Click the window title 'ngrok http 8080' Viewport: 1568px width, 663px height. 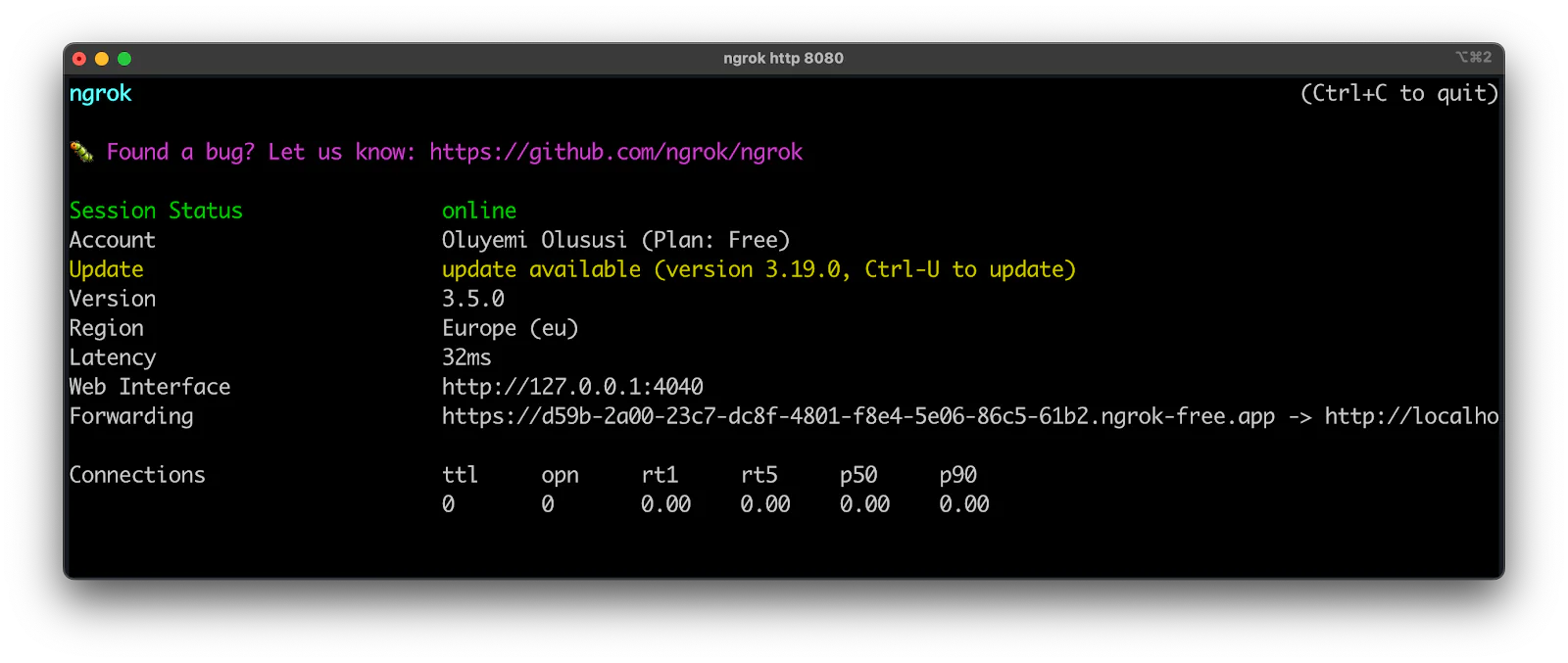(783, 58)
